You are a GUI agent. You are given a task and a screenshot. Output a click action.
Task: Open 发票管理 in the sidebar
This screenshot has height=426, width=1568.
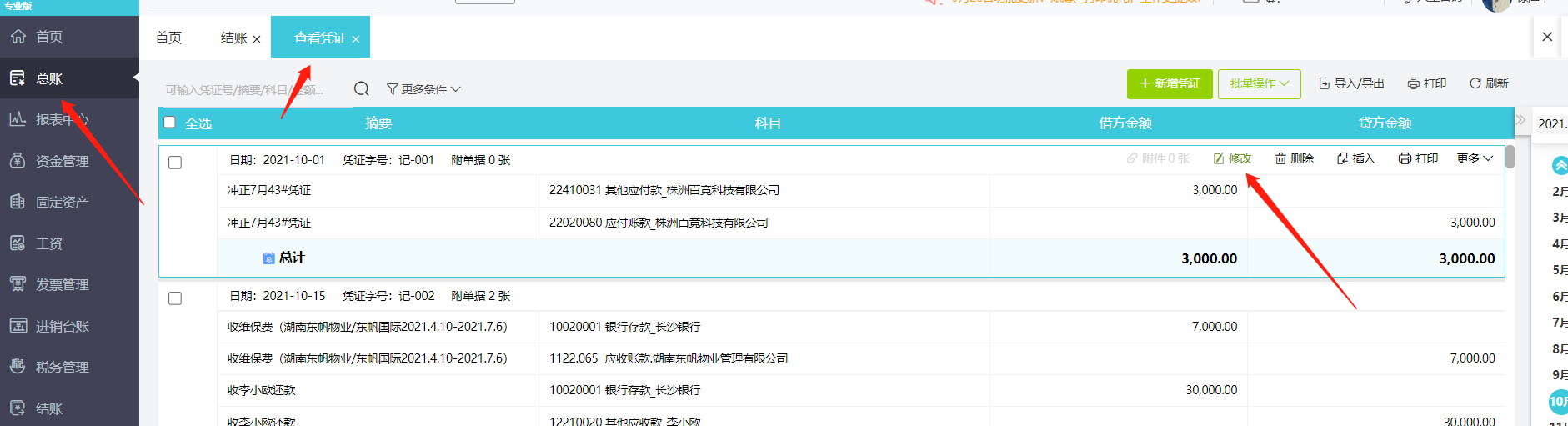(x=62, y=284)
